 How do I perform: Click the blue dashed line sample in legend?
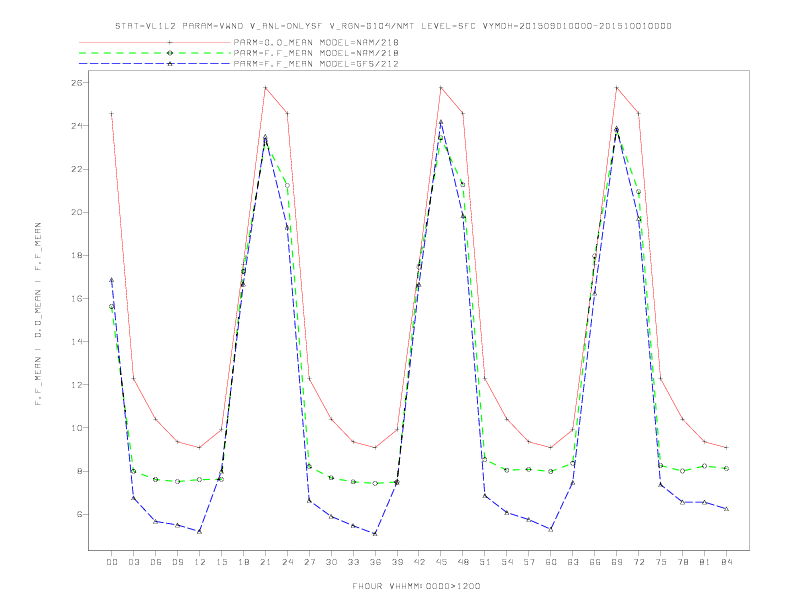coord(155,64)
